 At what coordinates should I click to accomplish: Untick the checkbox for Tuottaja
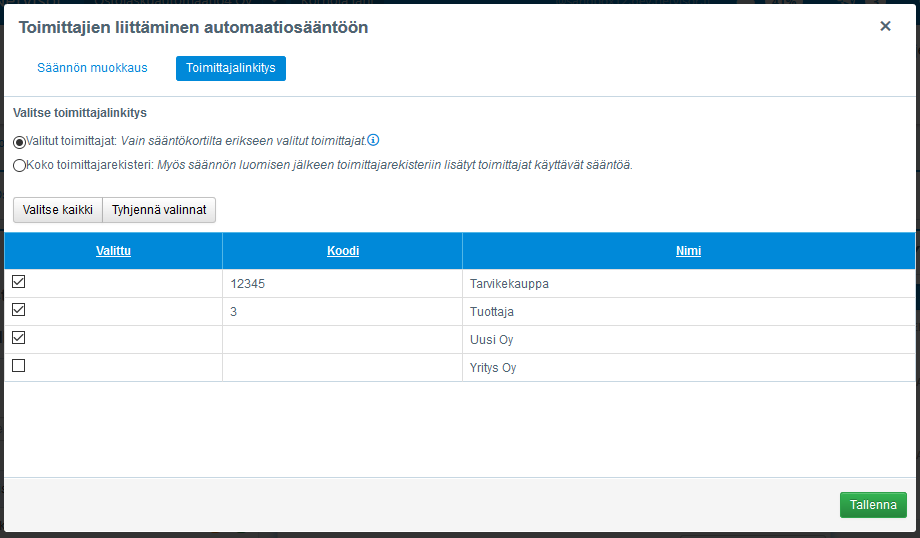(x=18, y=311)
